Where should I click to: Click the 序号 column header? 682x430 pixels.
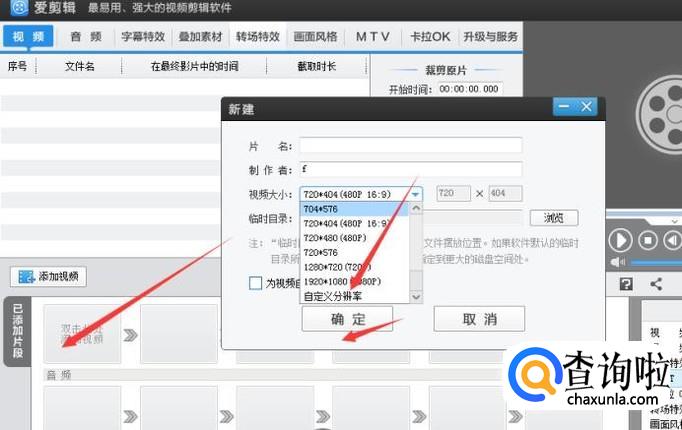coord(17,66)
